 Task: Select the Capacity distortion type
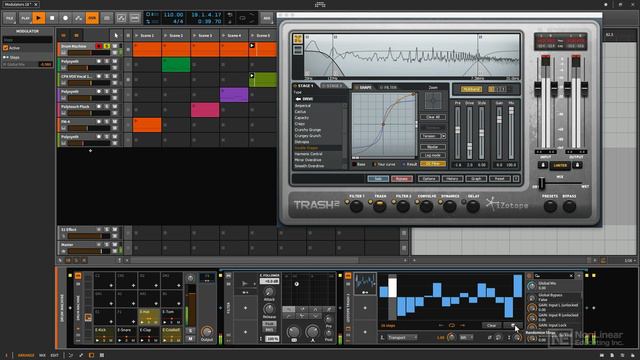point(302,118)
